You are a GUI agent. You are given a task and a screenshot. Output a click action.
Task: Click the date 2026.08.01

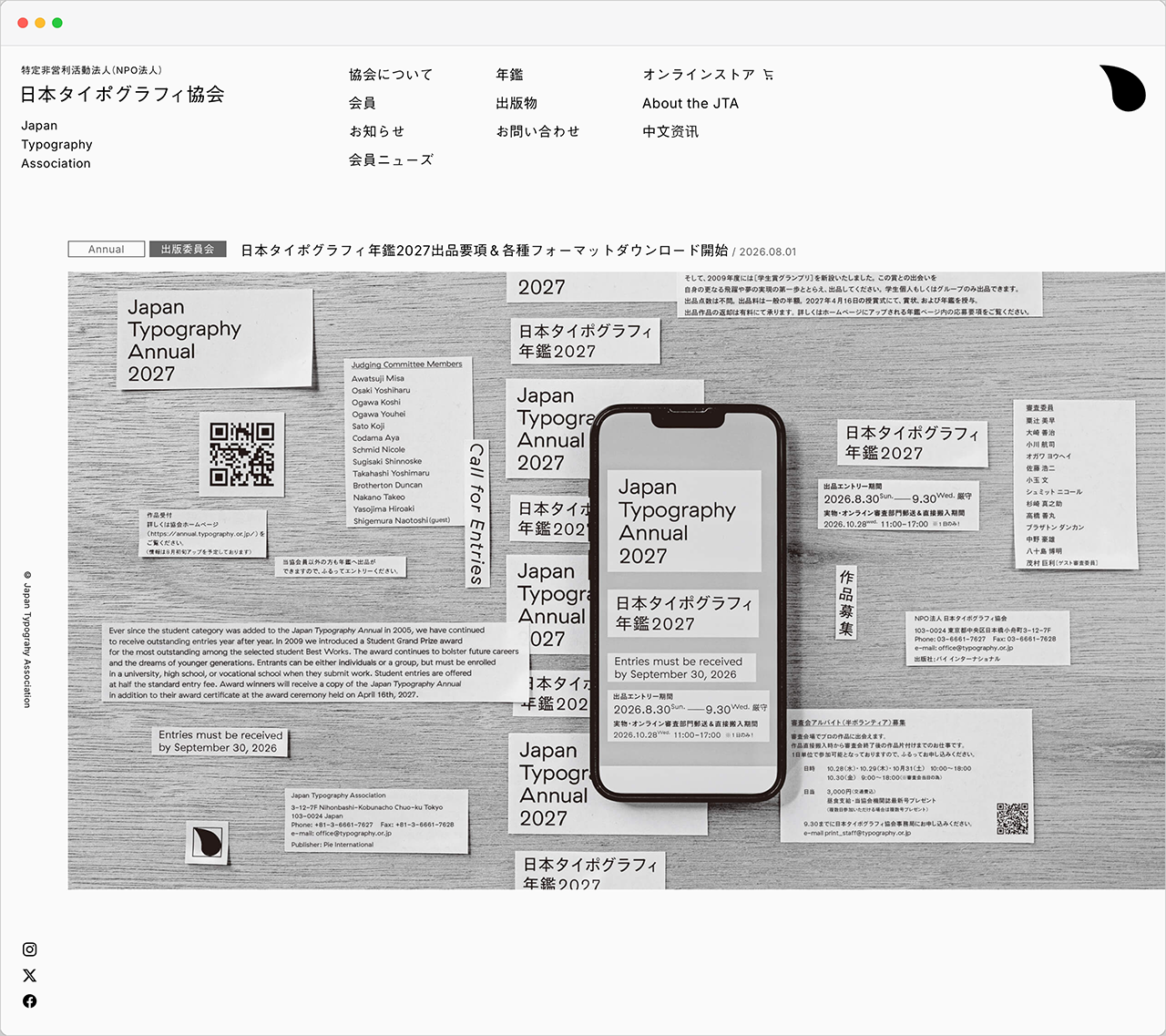(768, 251)
